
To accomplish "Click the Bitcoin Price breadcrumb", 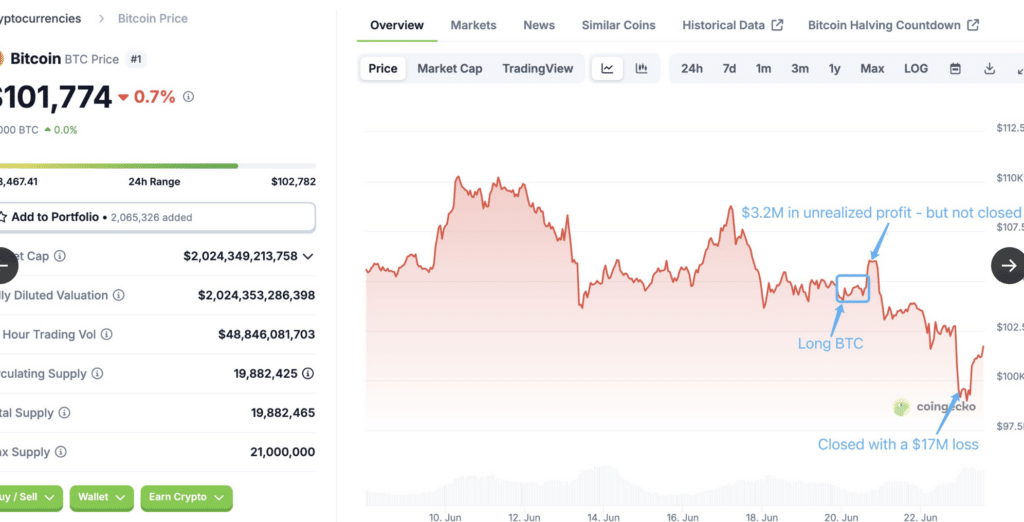I will coord(153,18).
